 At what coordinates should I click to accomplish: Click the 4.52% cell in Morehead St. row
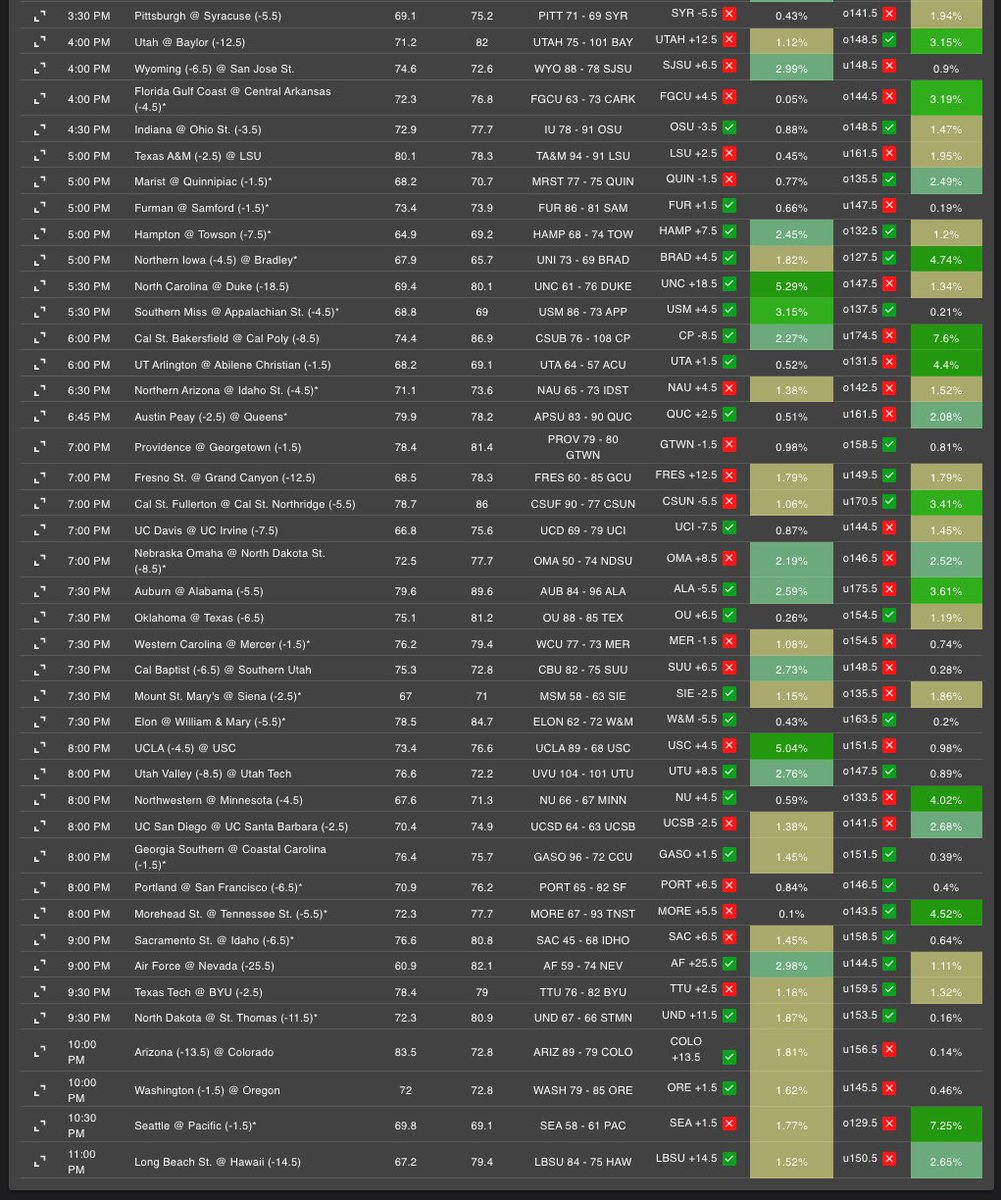coord(946,914)
